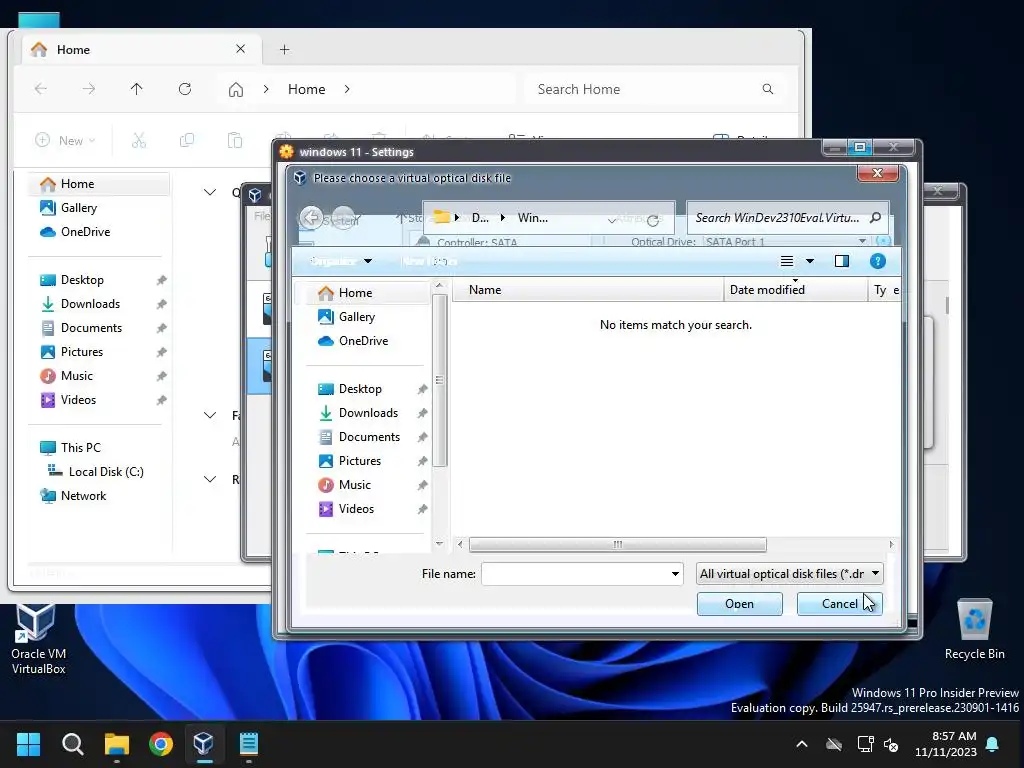Go up one level in File Explorer
The image size is (1024, 768).
(136, 89)
